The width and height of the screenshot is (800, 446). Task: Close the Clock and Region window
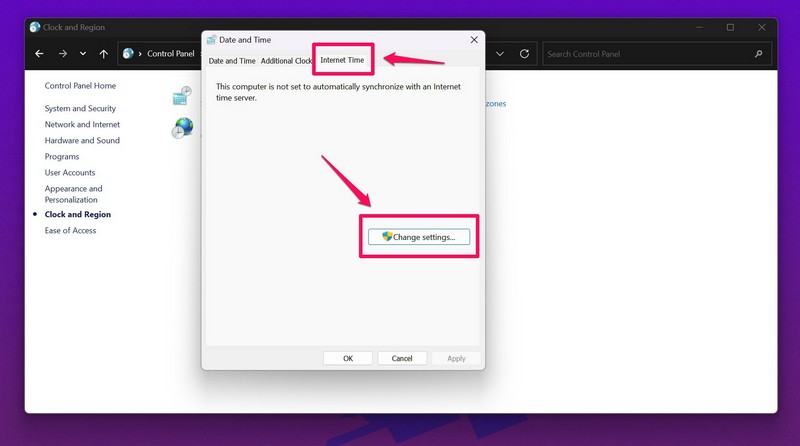tap(762, 27)
